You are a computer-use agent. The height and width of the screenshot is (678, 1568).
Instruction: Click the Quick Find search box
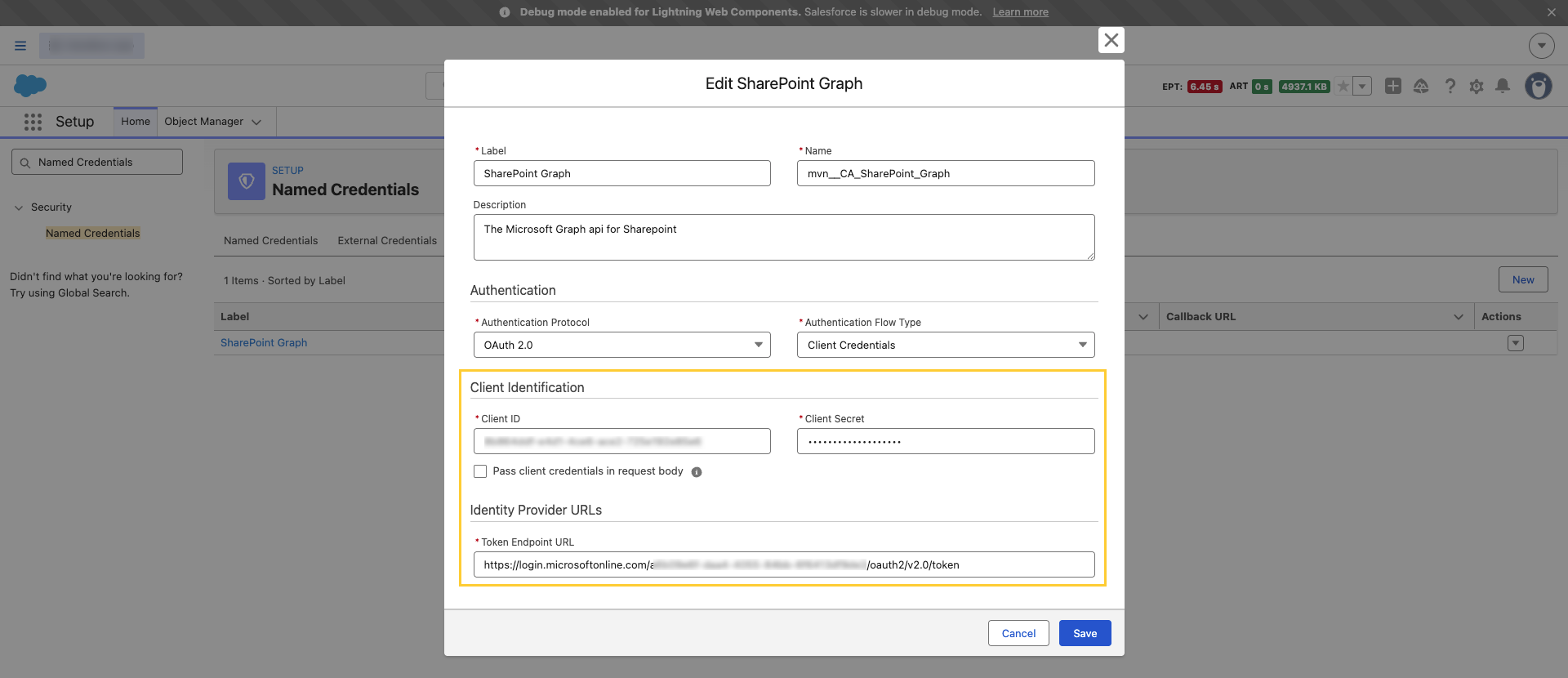point(97,162)
